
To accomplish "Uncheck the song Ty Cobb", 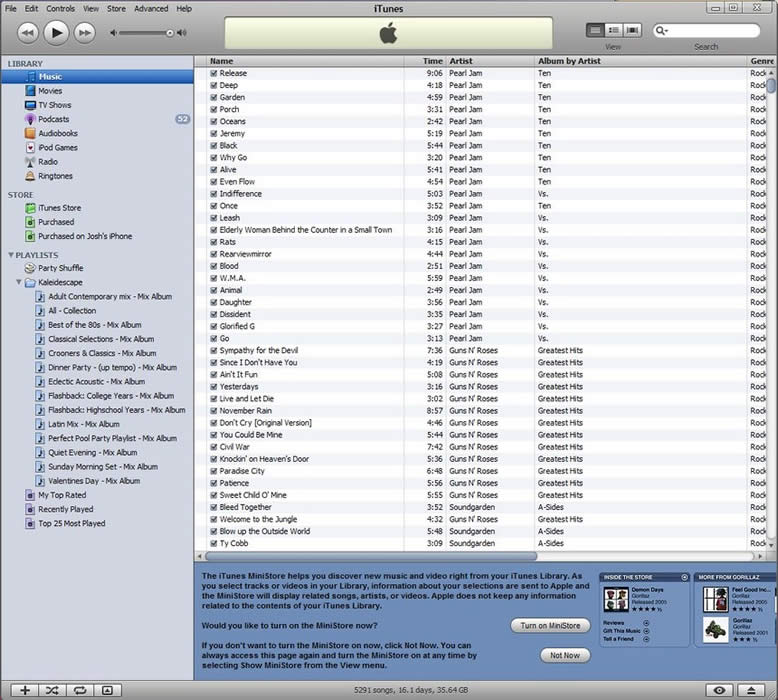I will 214,543.
